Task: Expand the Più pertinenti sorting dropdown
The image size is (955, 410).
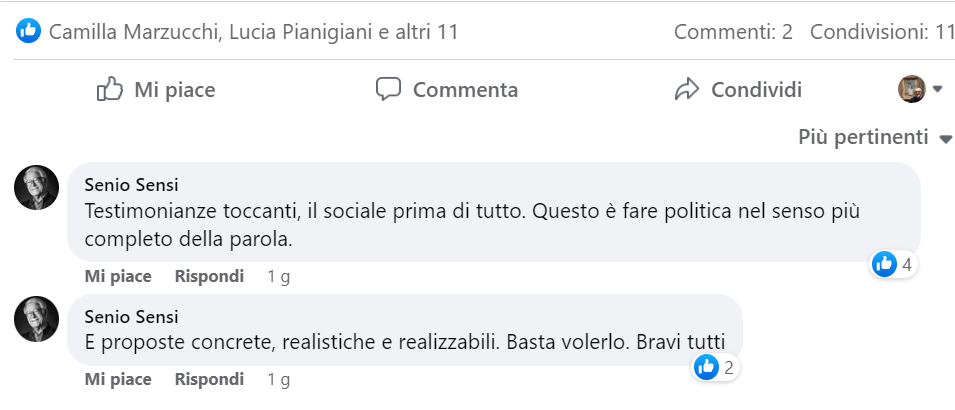Action: 875,137
